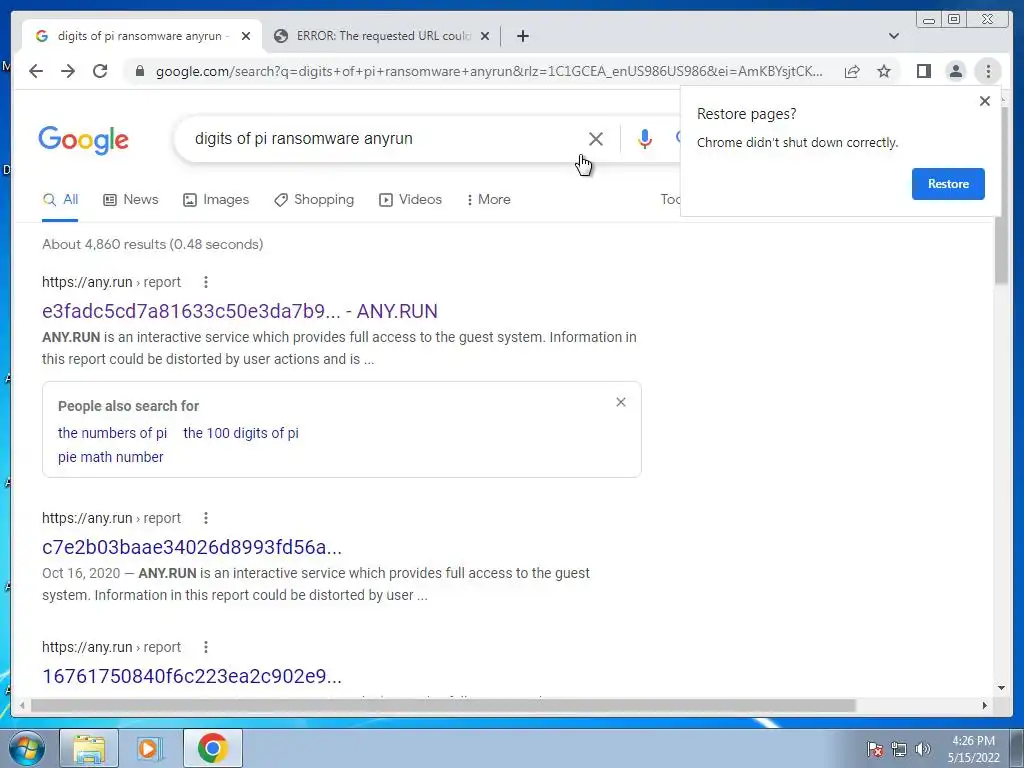
Task: Switch to News results
Action: 131,200
